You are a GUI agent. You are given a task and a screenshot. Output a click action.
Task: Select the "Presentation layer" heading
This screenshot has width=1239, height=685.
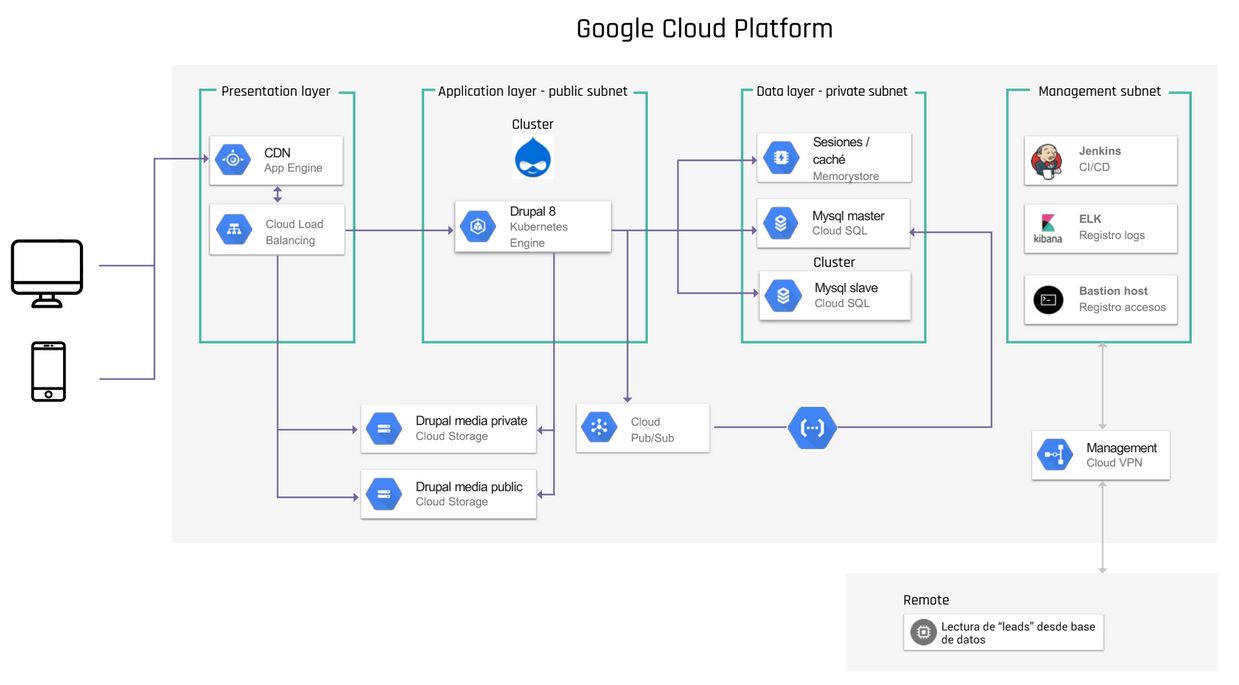[x=276, y=91]
